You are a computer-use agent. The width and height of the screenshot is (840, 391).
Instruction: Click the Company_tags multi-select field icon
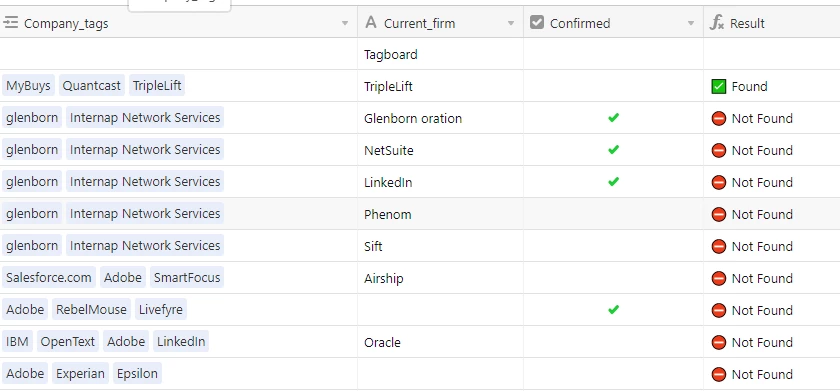pyautogui.click(x=10, y=22)
